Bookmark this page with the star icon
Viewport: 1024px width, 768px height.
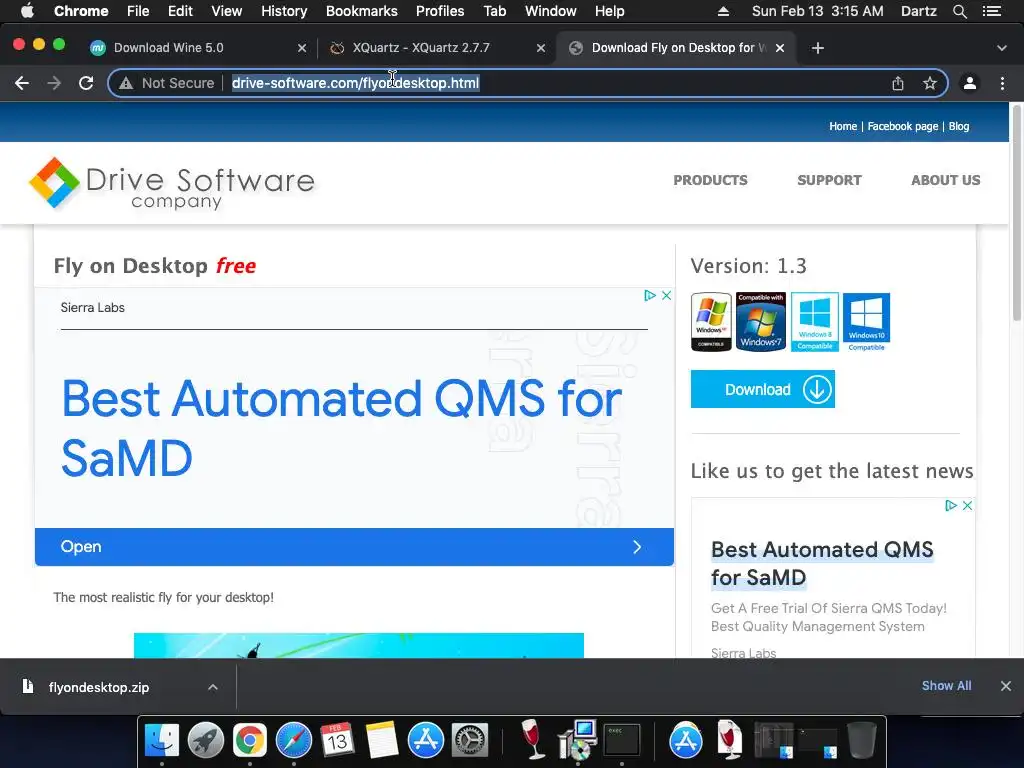pos(930,83)
